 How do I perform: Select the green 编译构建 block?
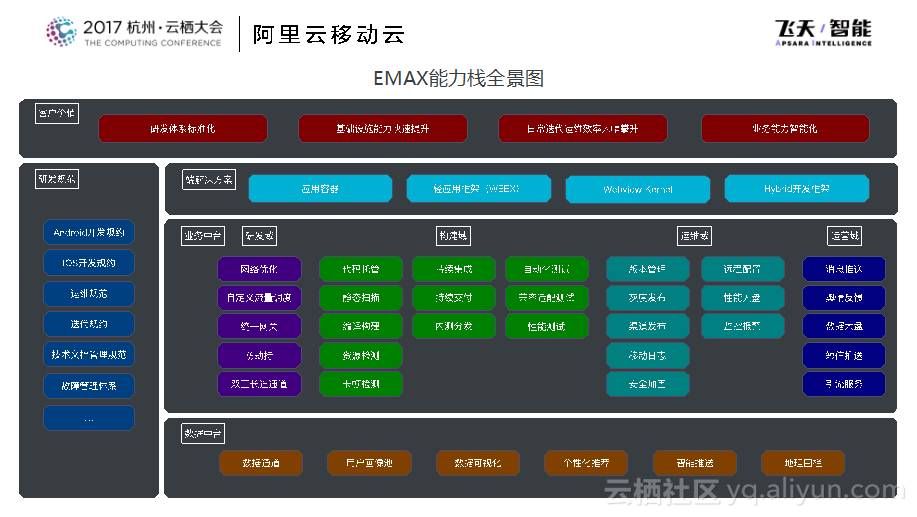(361, 326)
